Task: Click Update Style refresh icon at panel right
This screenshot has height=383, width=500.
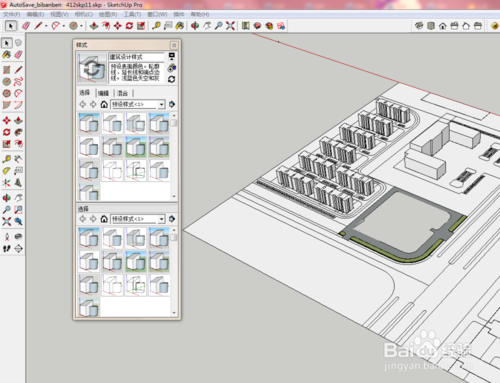Action: pyautogui.click(x=172, y=79)
